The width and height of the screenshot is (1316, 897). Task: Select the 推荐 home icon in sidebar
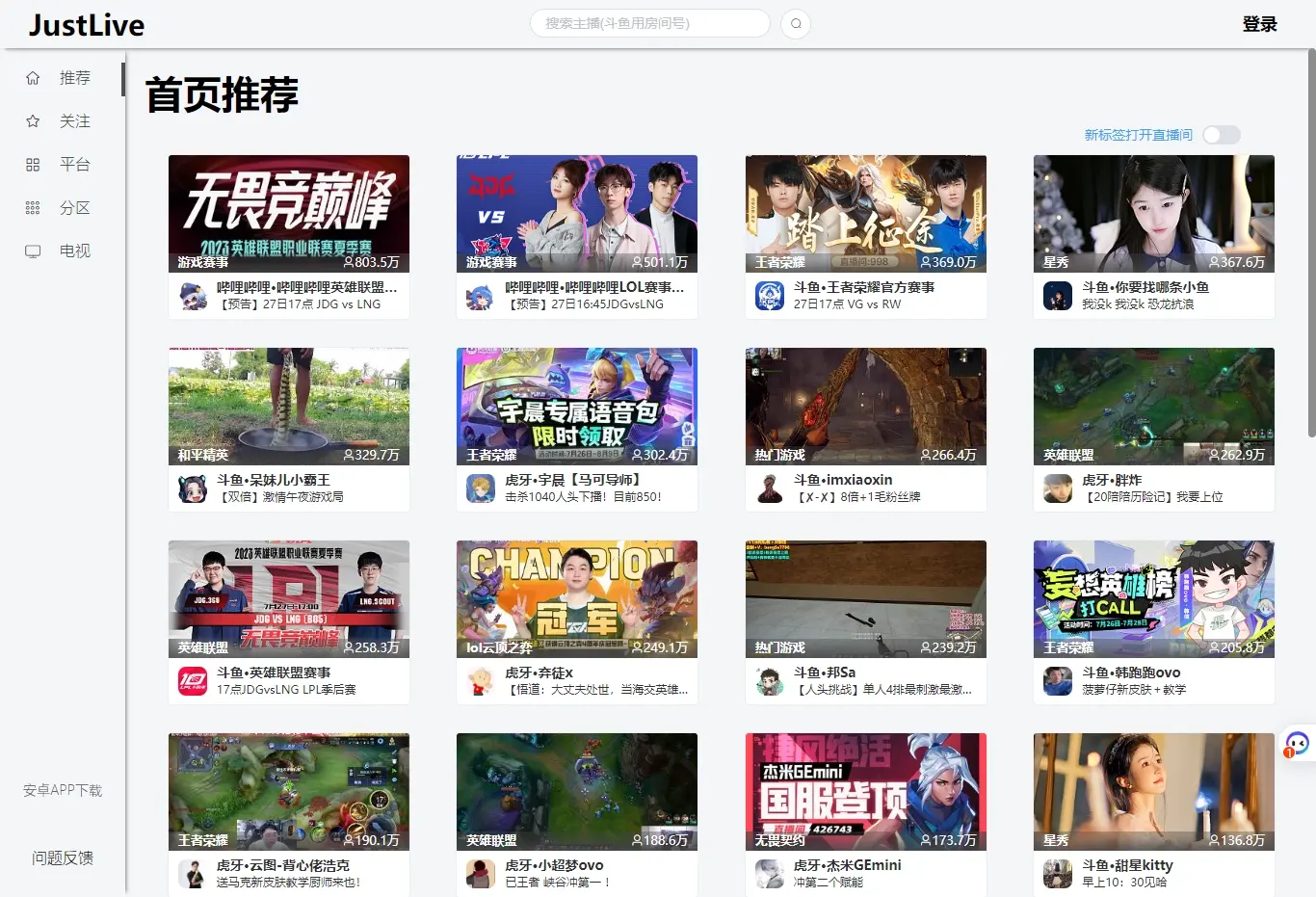coord(32,78)
